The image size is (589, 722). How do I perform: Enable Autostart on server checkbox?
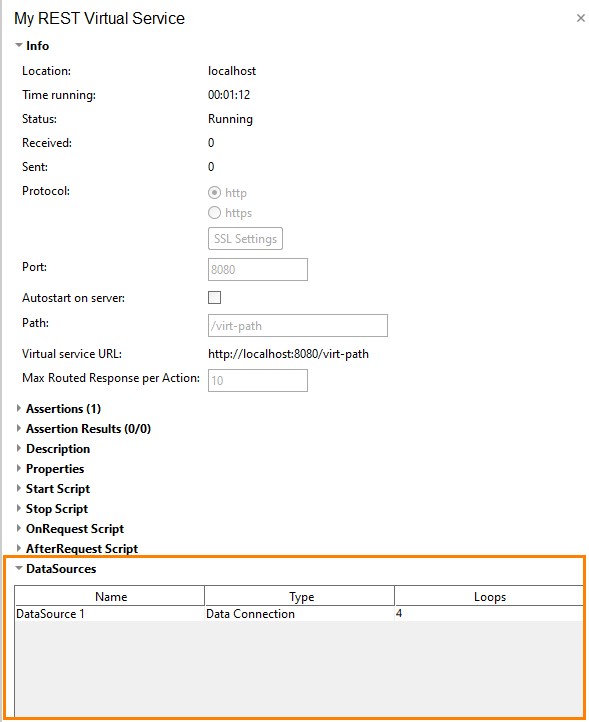pyautogui.click(x=214, y=297)
